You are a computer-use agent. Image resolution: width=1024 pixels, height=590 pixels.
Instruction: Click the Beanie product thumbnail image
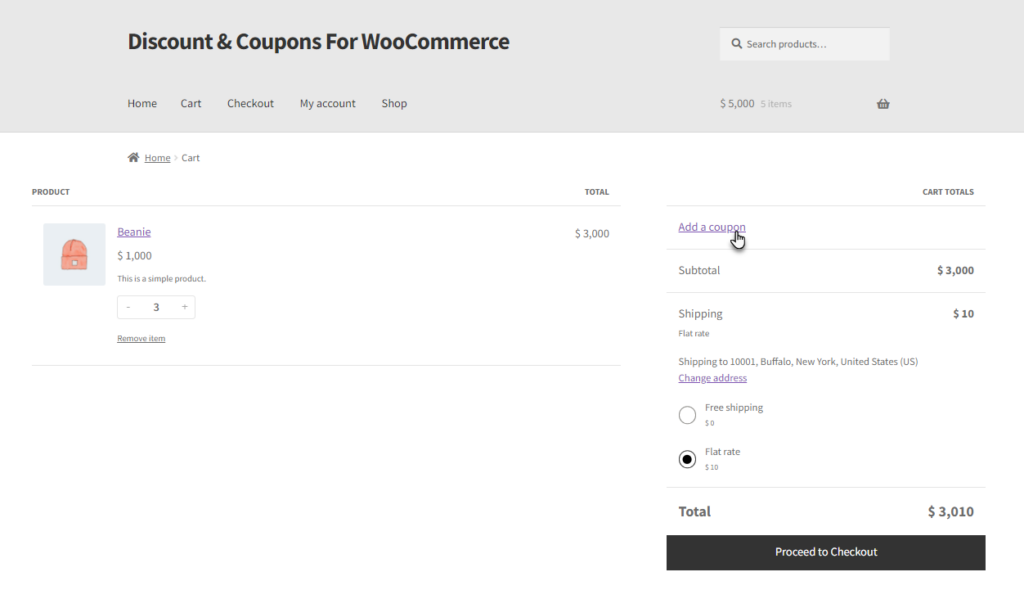pos(74,254)
